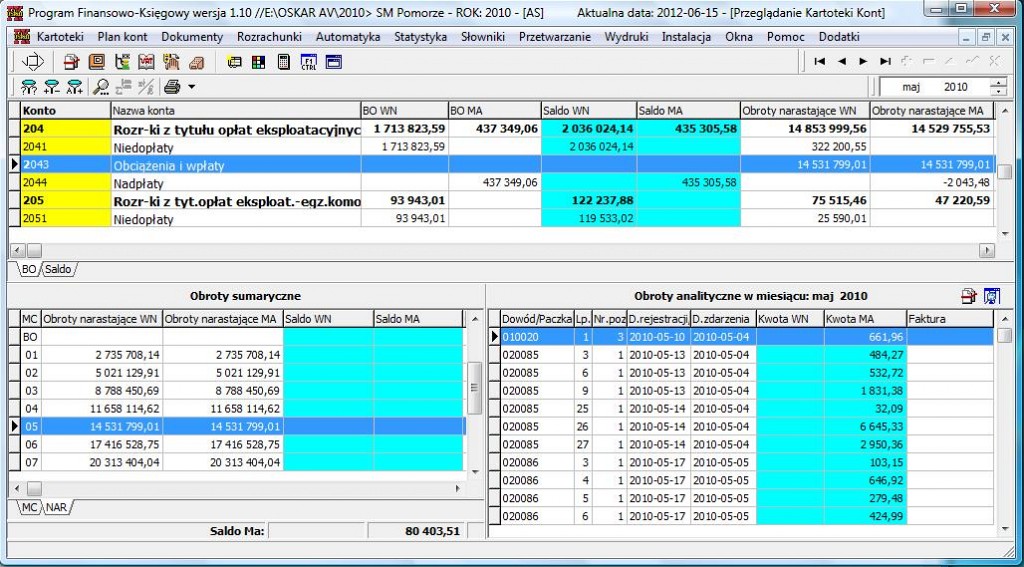The image size is (1024, 567).
Task: Click the F1 CTRL help icon
Action: 308,62
